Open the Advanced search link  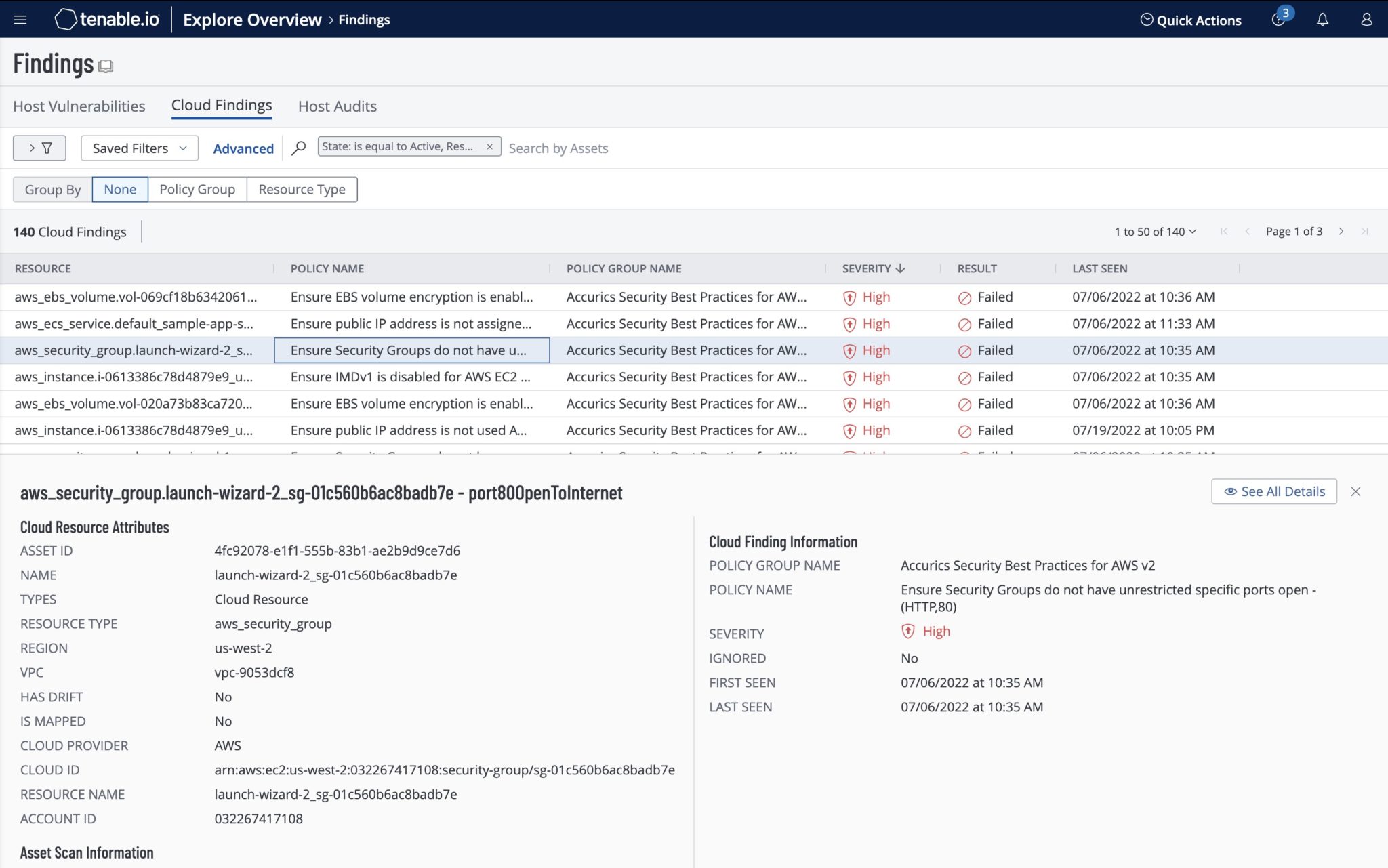pos(243,148)
